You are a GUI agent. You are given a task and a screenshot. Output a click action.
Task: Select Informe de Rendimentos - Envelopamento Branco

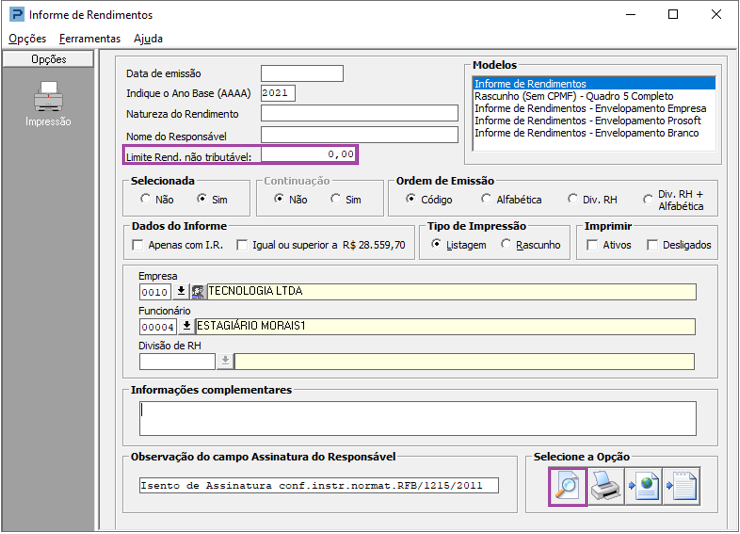pyautogui.click(x=594, y=133)
